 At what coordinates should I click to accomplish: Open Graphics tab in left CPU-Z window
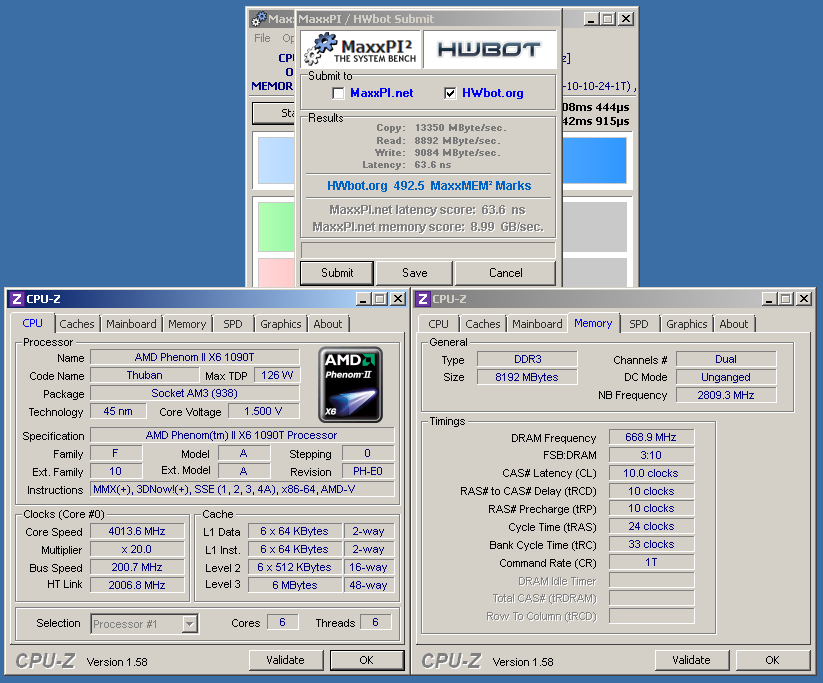click(281, 324)
